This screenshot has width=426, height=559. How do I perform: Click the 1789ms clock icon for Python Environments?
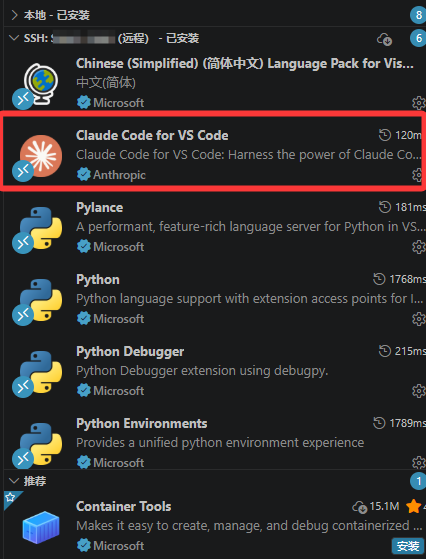click(379, 423)
